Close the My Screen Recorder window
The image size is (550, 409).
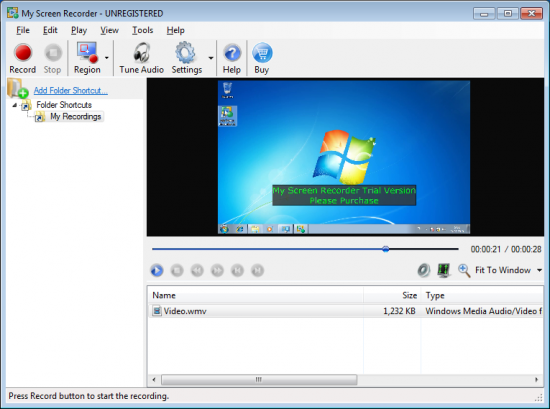click(x=531, y=14)
